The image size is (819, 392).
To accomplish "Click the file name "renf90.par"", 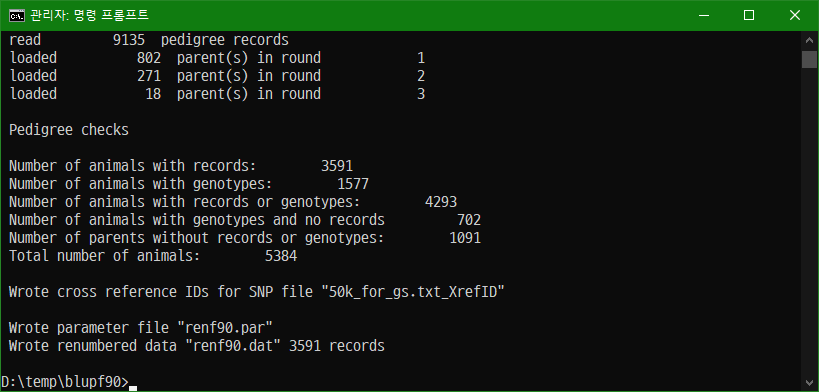I will (x=225, y=328).
